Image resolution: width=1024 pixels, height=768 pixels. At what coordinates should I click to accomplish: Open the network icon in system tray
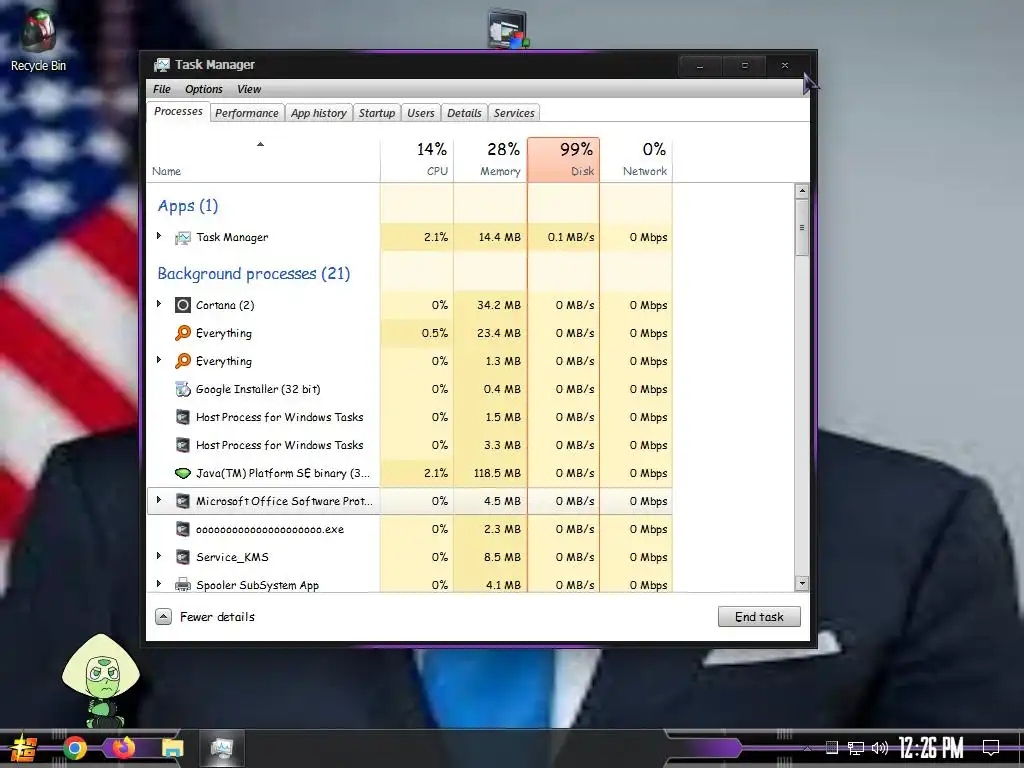click(856, 748)
